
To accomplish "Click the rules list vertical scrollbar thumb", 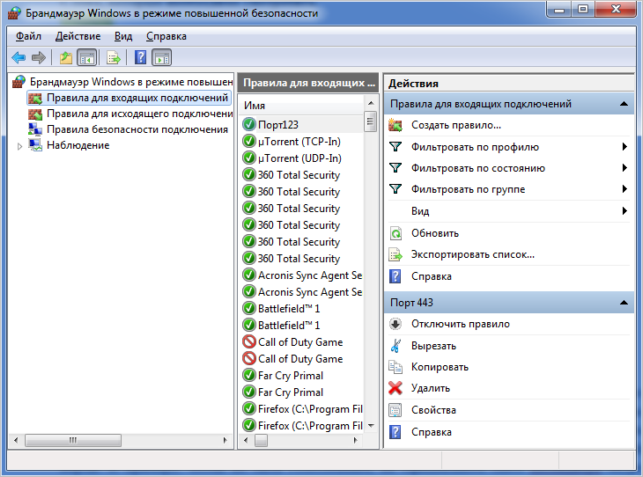I will [370, 121].
